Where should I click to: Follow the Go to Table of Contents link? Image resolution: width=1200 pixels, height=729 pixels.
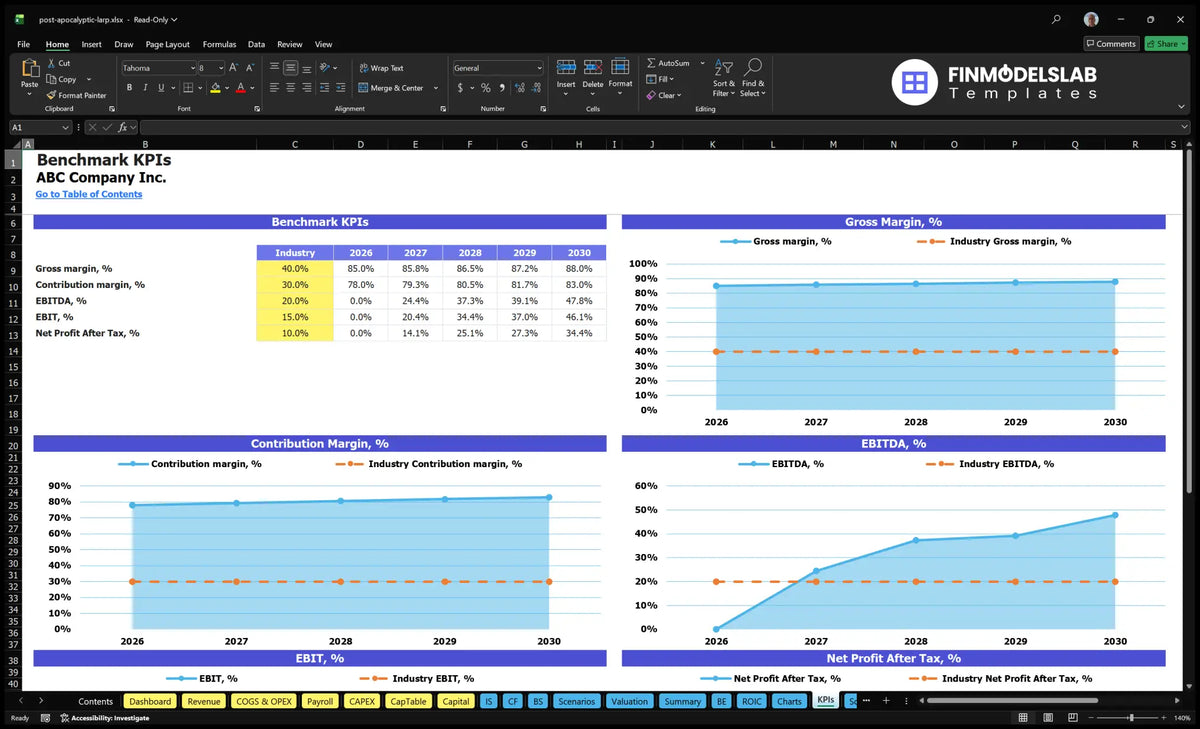(89, 194)
